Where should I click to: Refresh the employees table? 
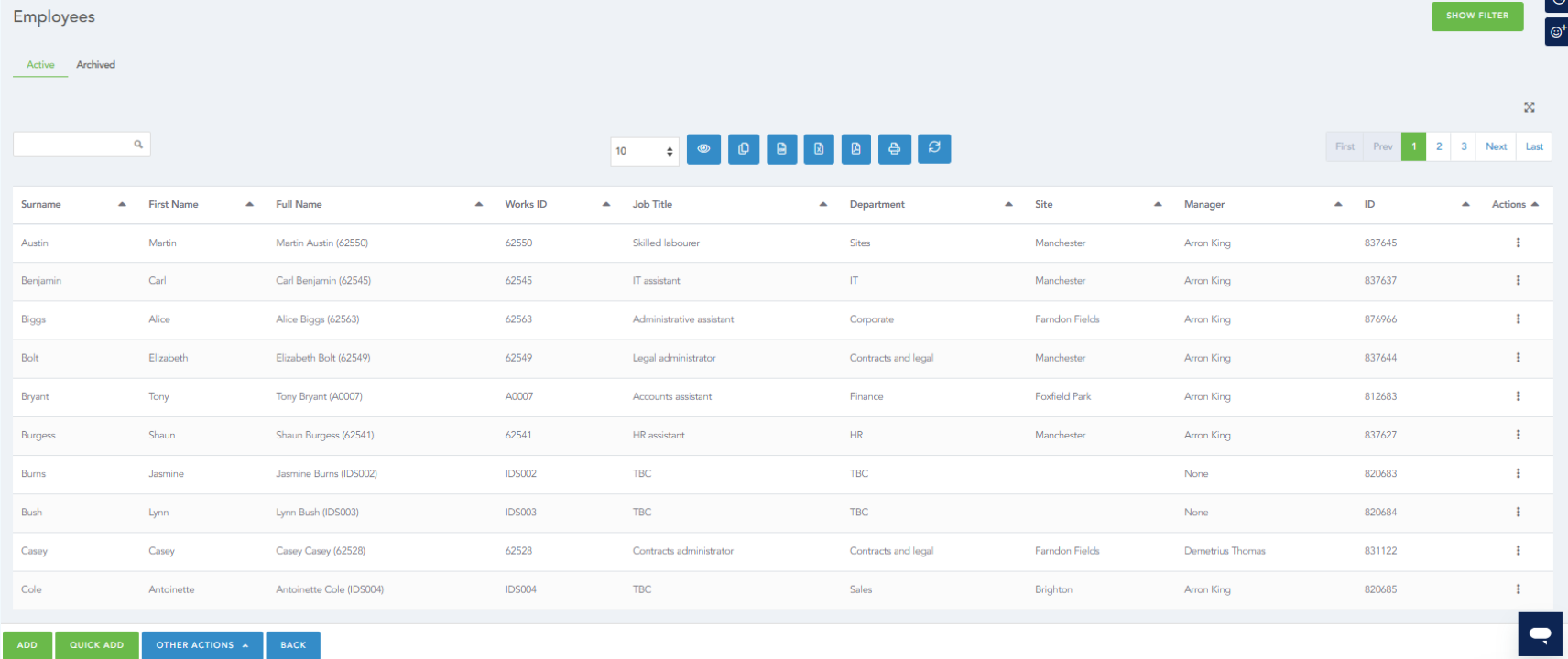coord(933,148)
